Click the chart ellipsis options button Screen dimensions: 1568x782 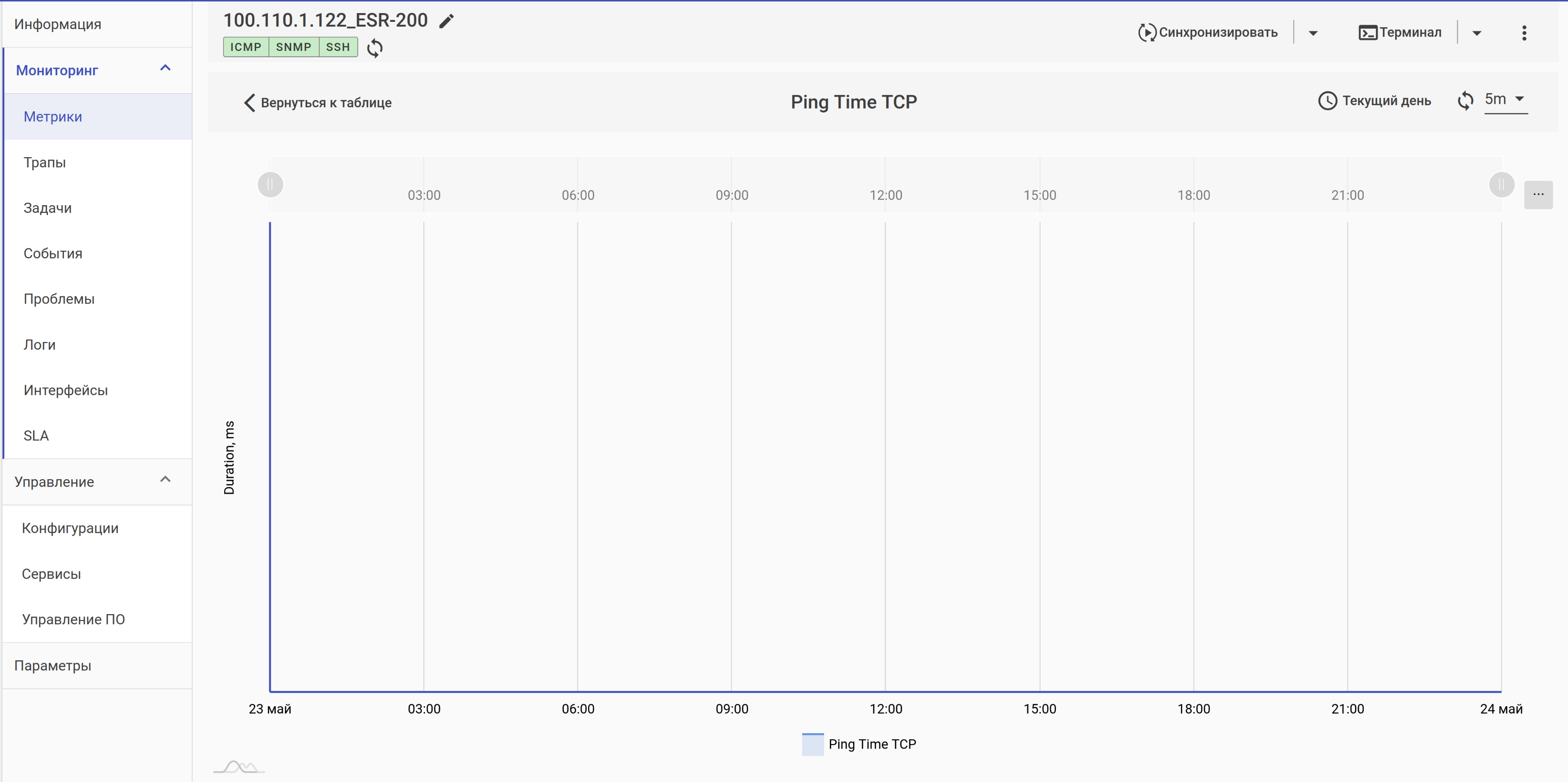pyautogui.click(x=1537, y=195)
